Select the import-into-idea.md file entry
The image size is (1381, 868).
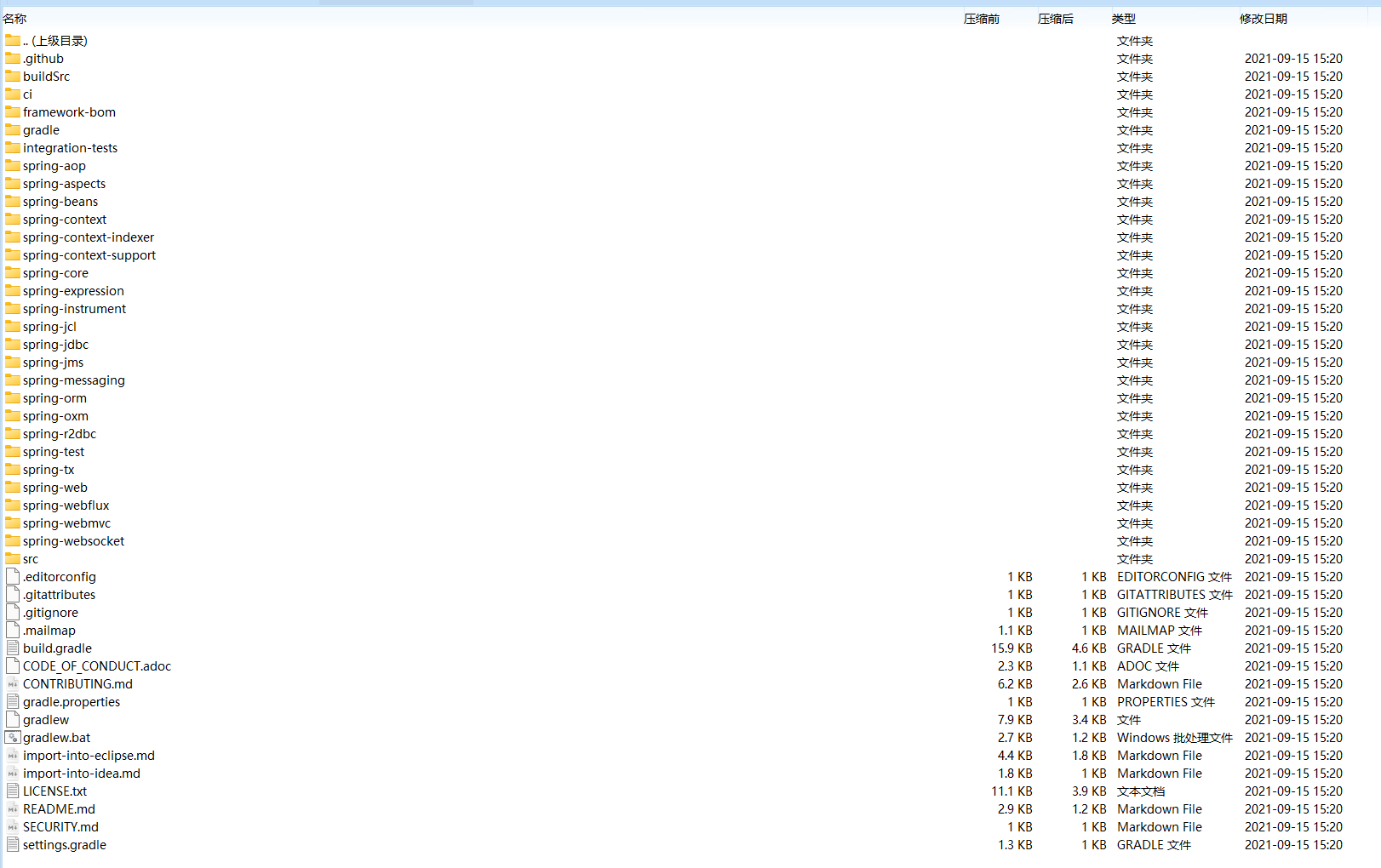pyautogui.click(x=82, y=774)
